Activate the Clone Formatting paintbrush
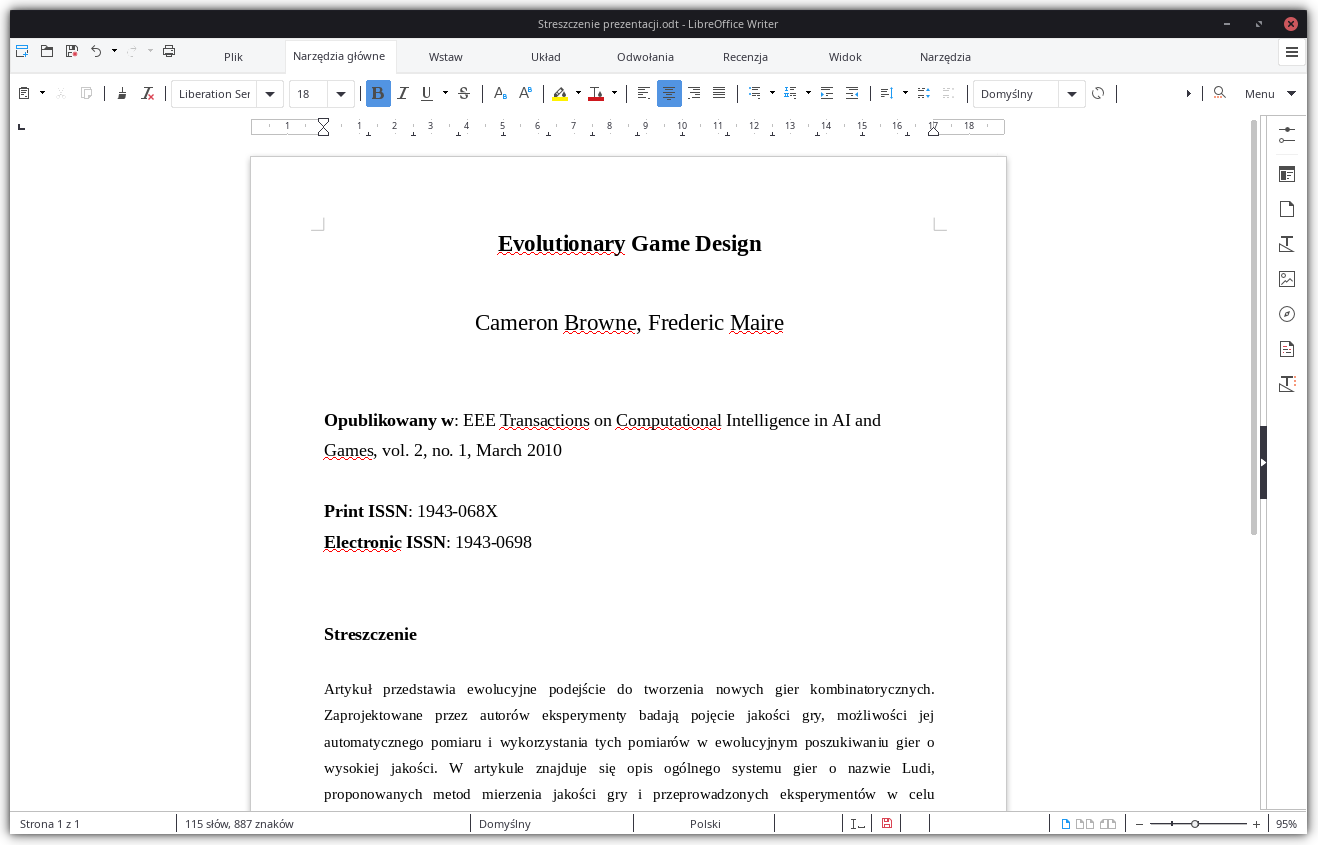 [121, 93]
